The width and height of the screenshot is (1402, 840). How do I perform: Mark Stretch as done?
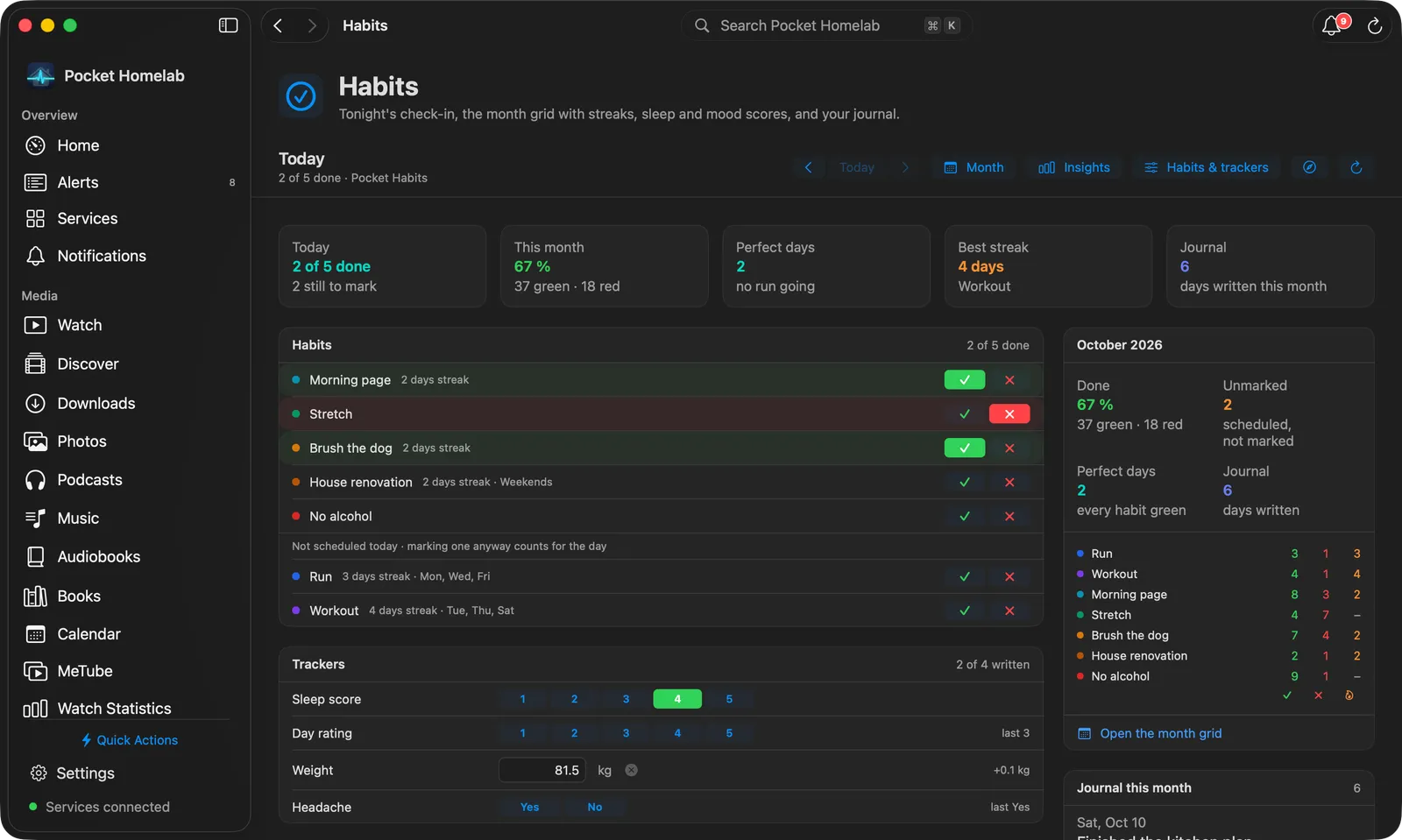[965, 414]
